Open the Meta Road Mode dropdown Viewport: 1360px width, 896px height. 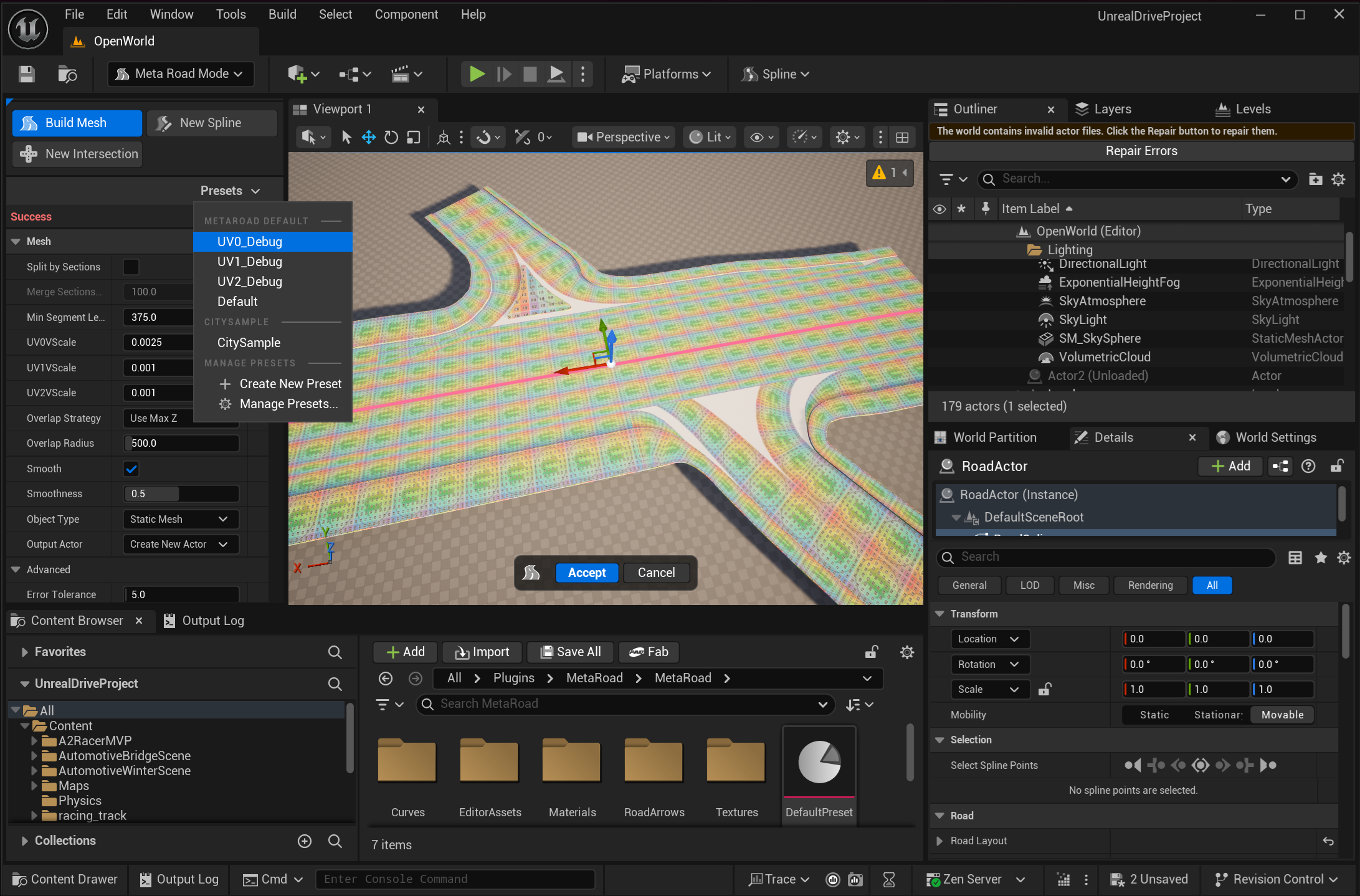(181, 74)
